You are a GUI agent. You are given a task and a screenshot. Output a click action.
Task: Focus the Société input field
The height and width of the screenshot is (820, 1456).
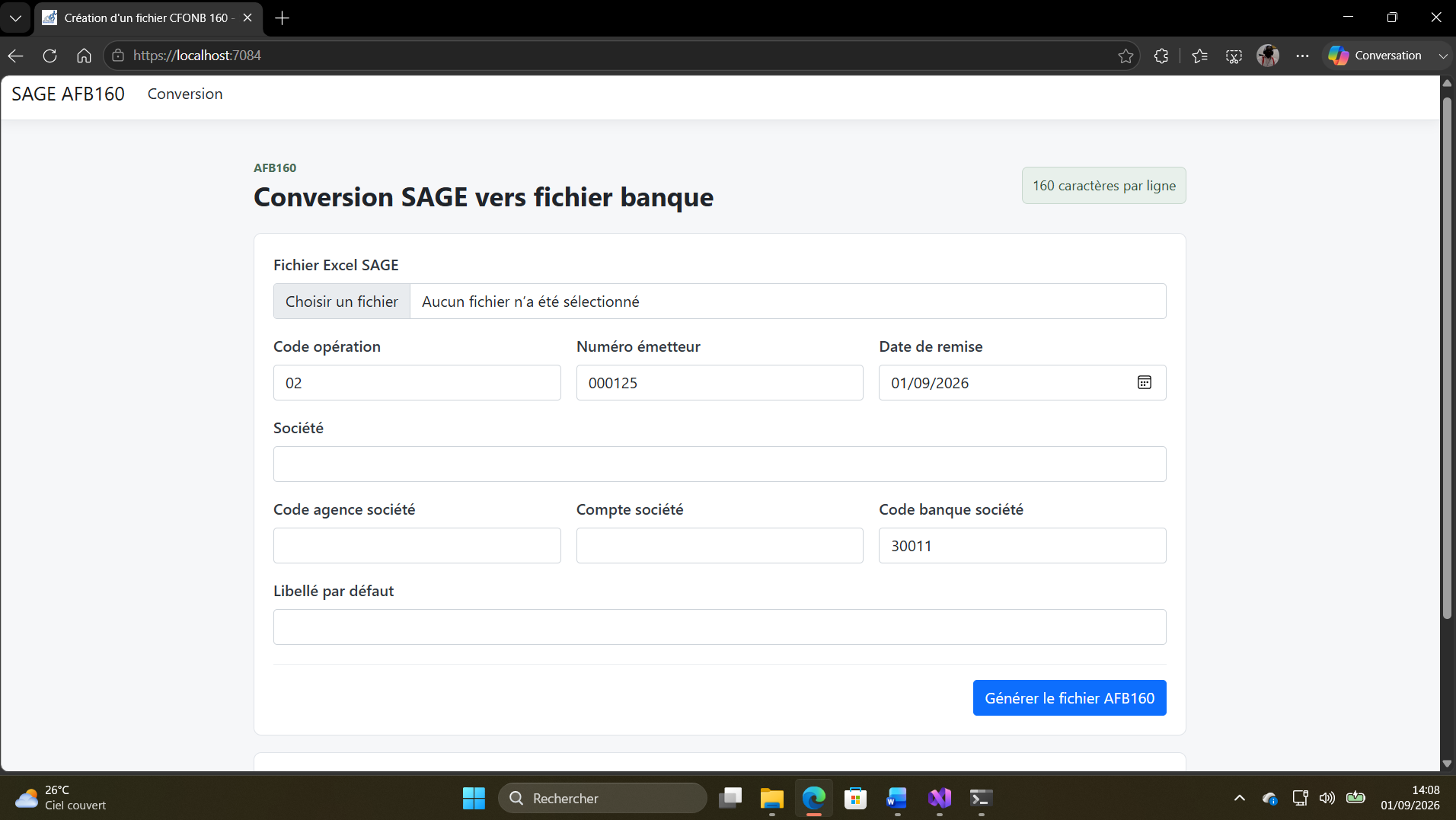click(x=720, y=464)
